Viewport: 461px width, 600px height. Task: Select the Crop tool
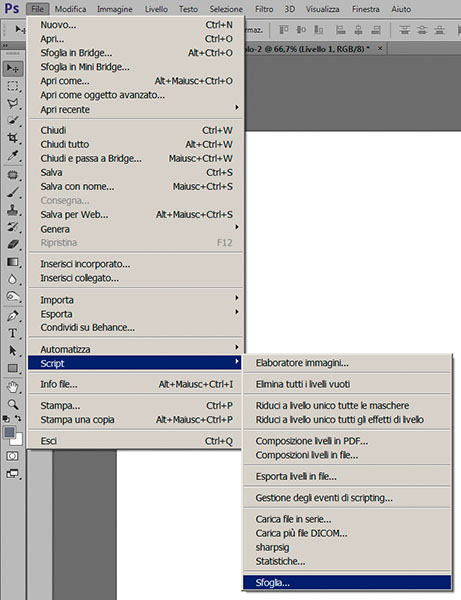(x=13, y=138)
